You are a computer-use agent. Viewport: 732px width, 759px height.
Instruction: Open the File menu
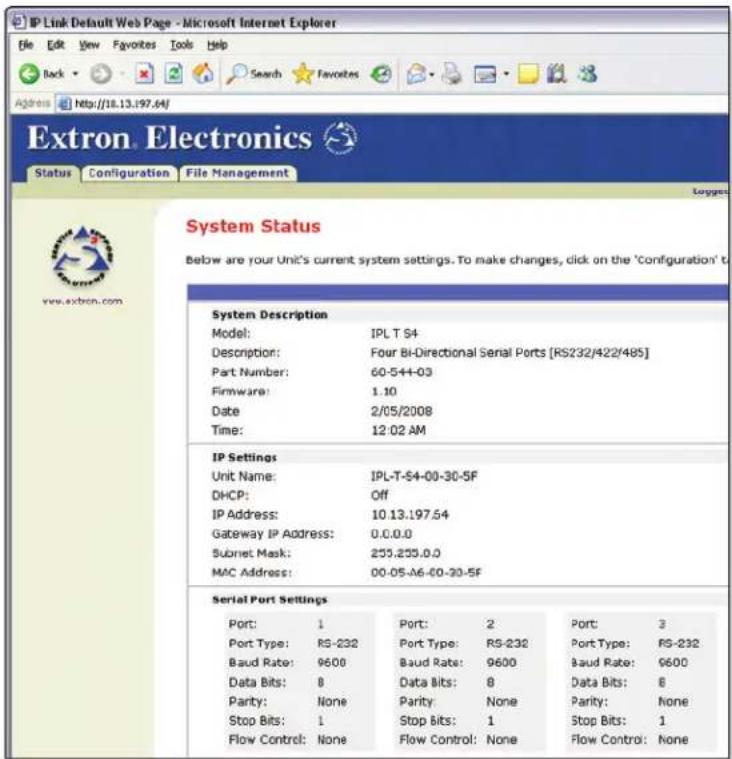pyautogui.click(x=26, y=45)
